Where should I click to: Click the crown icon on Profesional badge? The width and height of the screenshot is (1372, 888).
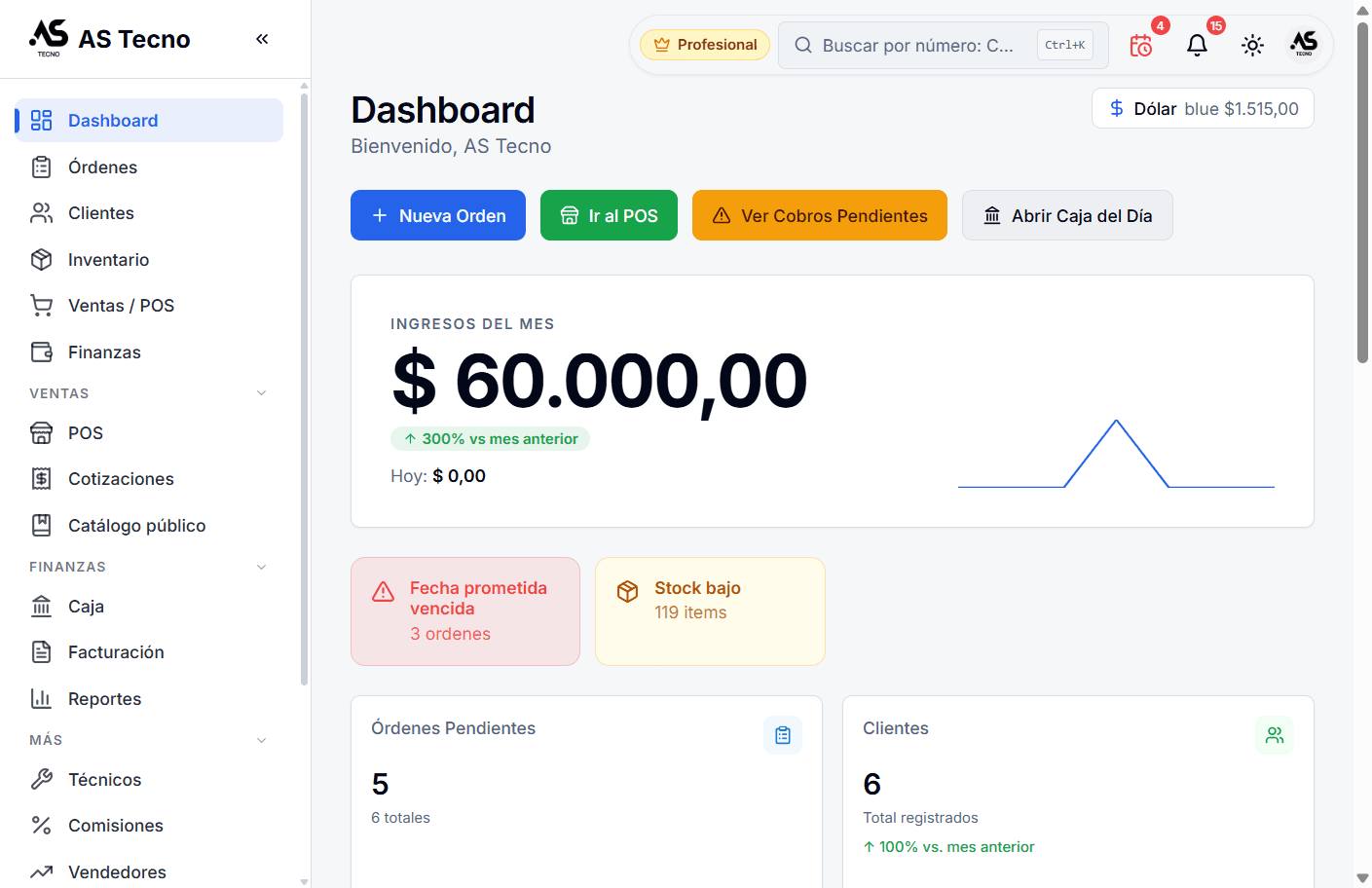point(662,45)
